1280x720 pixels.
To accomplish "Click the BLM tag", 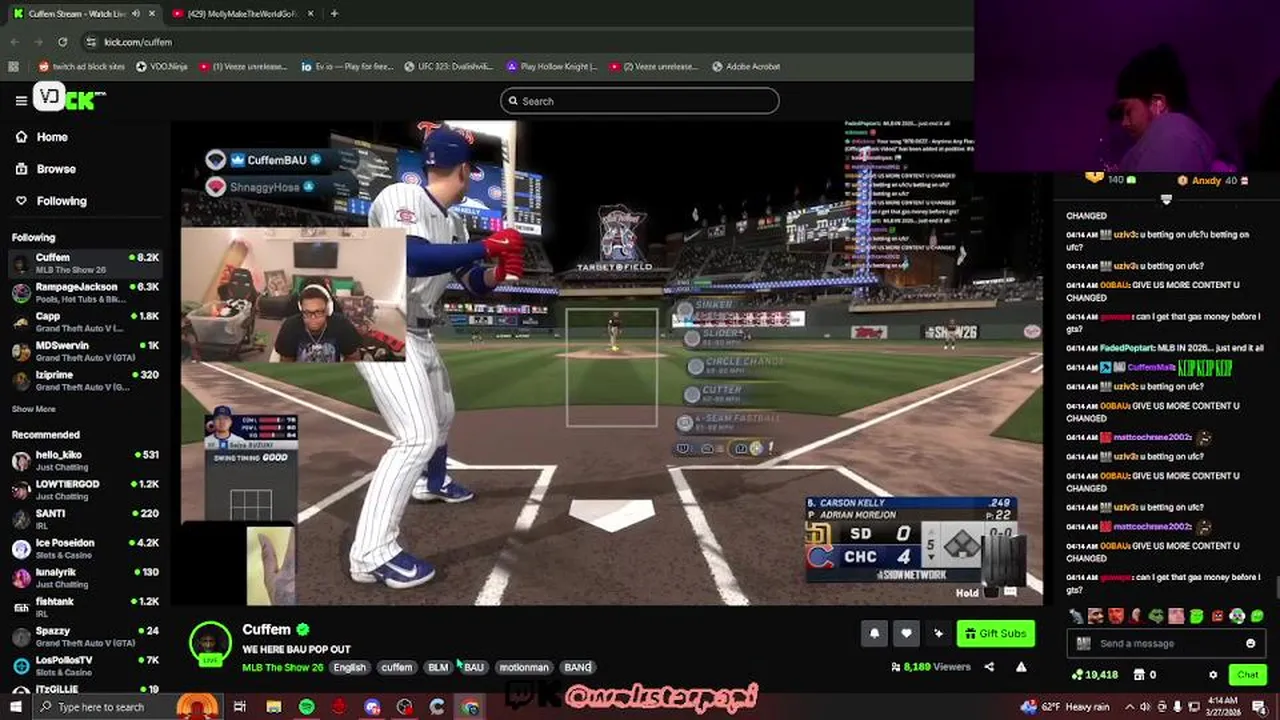I will [x=438, y=667].
